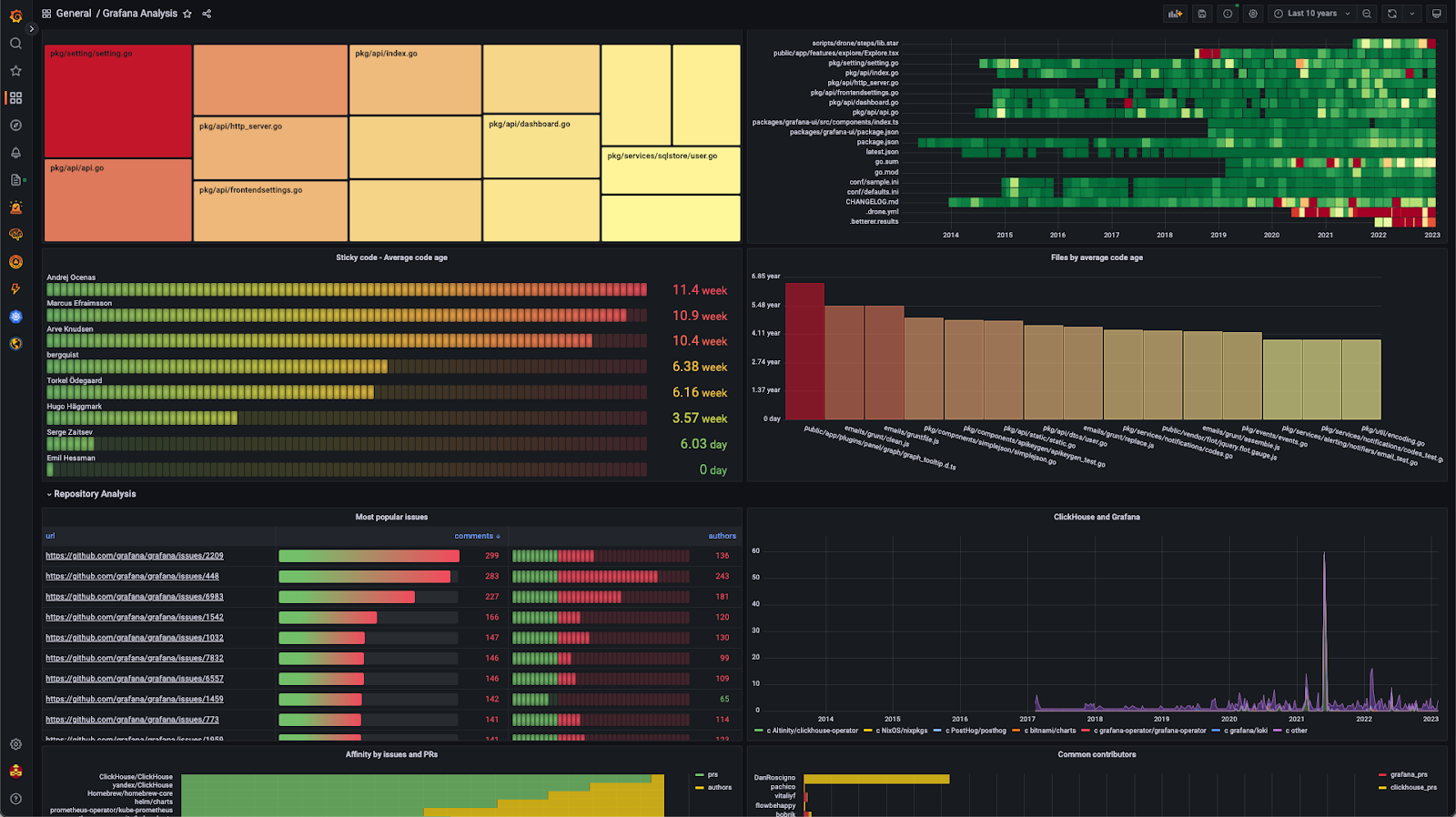Screen dimensions: 1456x817
Task: Sort table by the comments column header
Action: tap(476, 536)
